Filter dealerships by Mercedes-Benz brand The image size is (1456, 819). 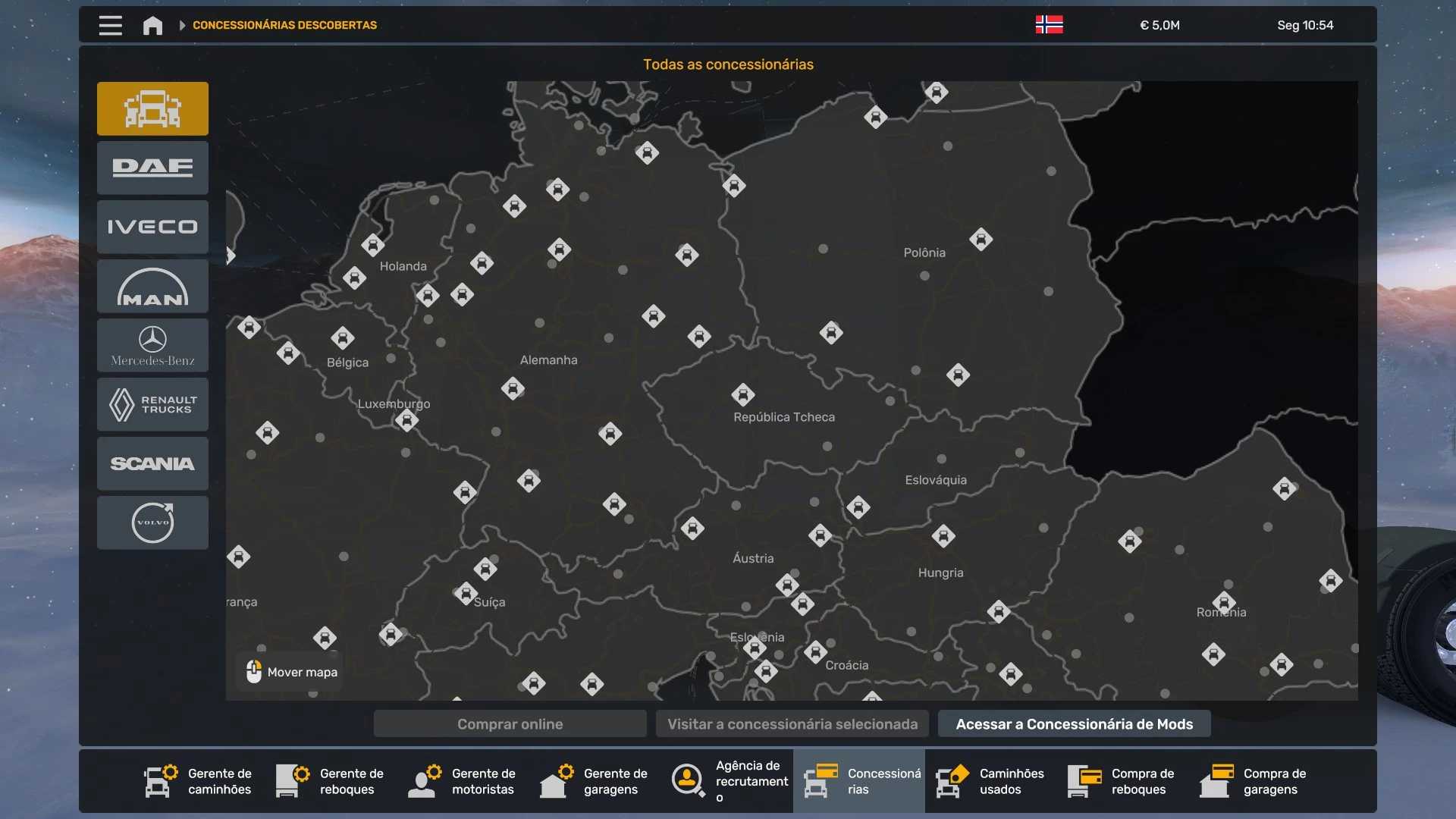point(152,346)
